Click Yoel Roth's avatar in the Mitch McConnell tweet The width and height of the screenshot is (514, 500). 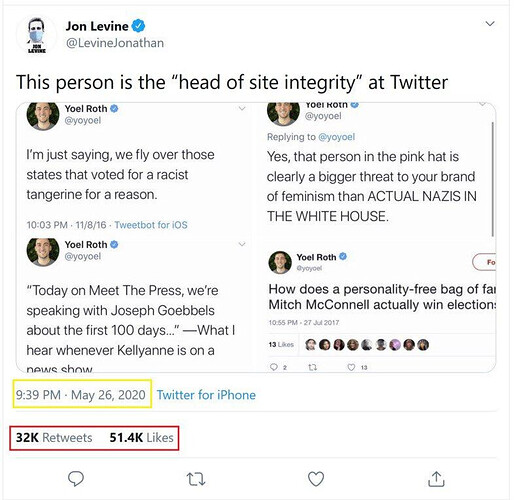pos(280,262)
